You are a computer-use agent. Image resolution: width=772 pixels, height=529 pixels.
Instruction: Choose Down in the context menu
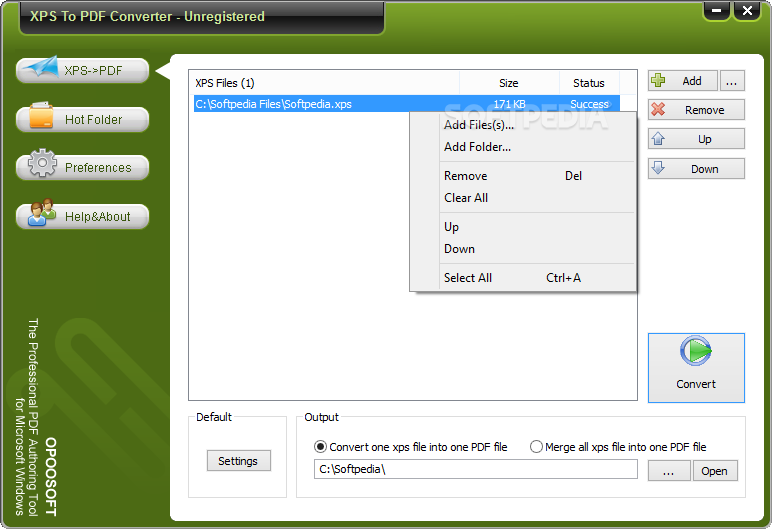[523, 249]
